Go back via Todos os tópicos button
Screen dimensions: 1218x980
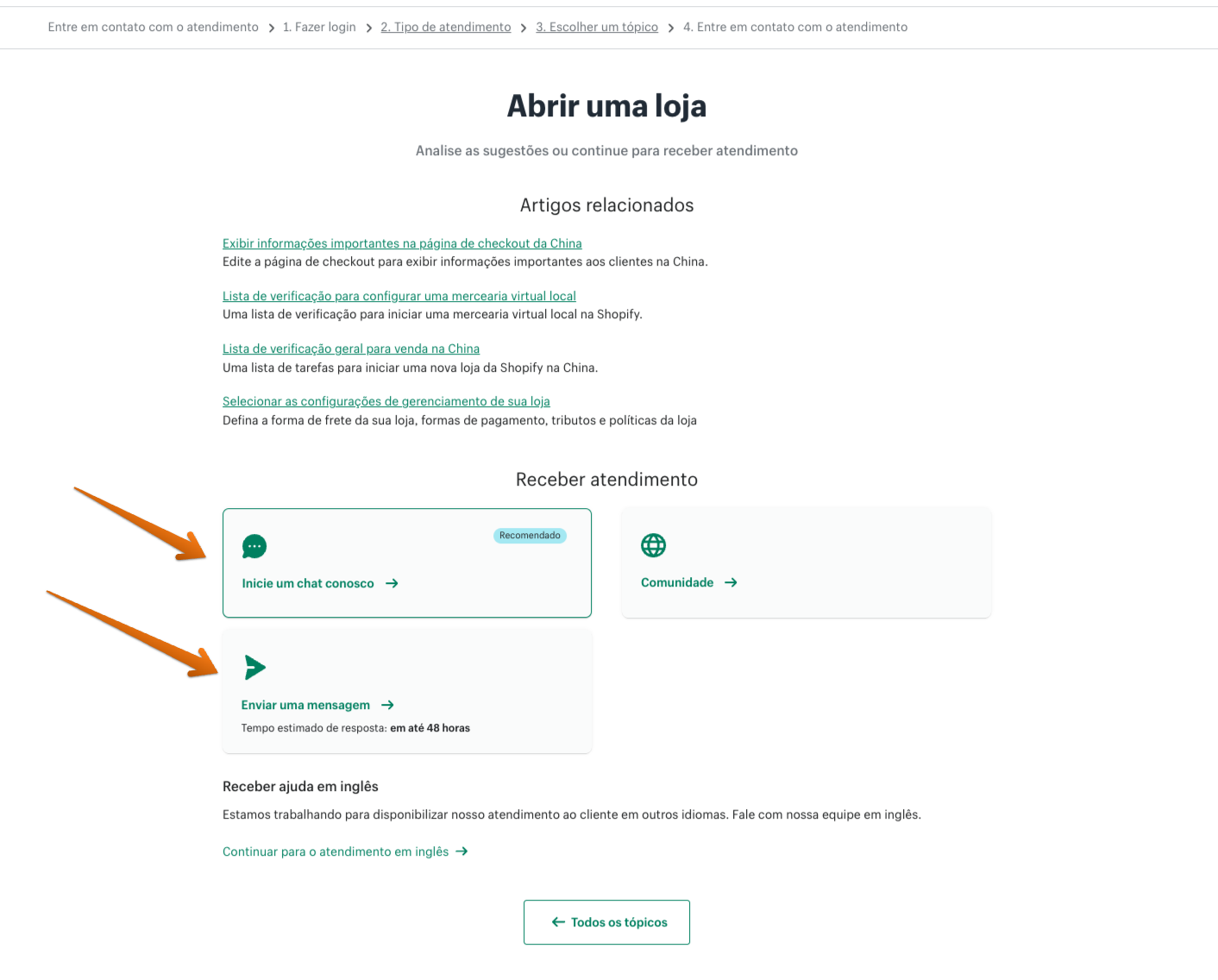pyautogui.click(x=606, y=922)
